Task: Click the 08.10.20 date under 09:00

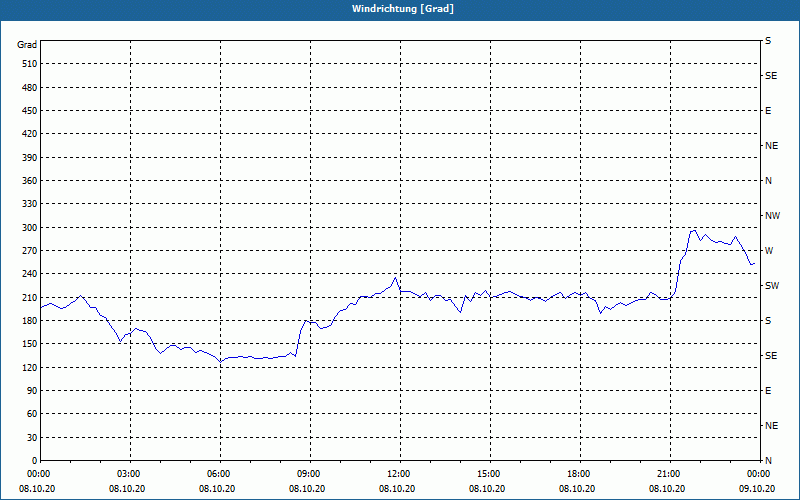Action: pos(307,489)
